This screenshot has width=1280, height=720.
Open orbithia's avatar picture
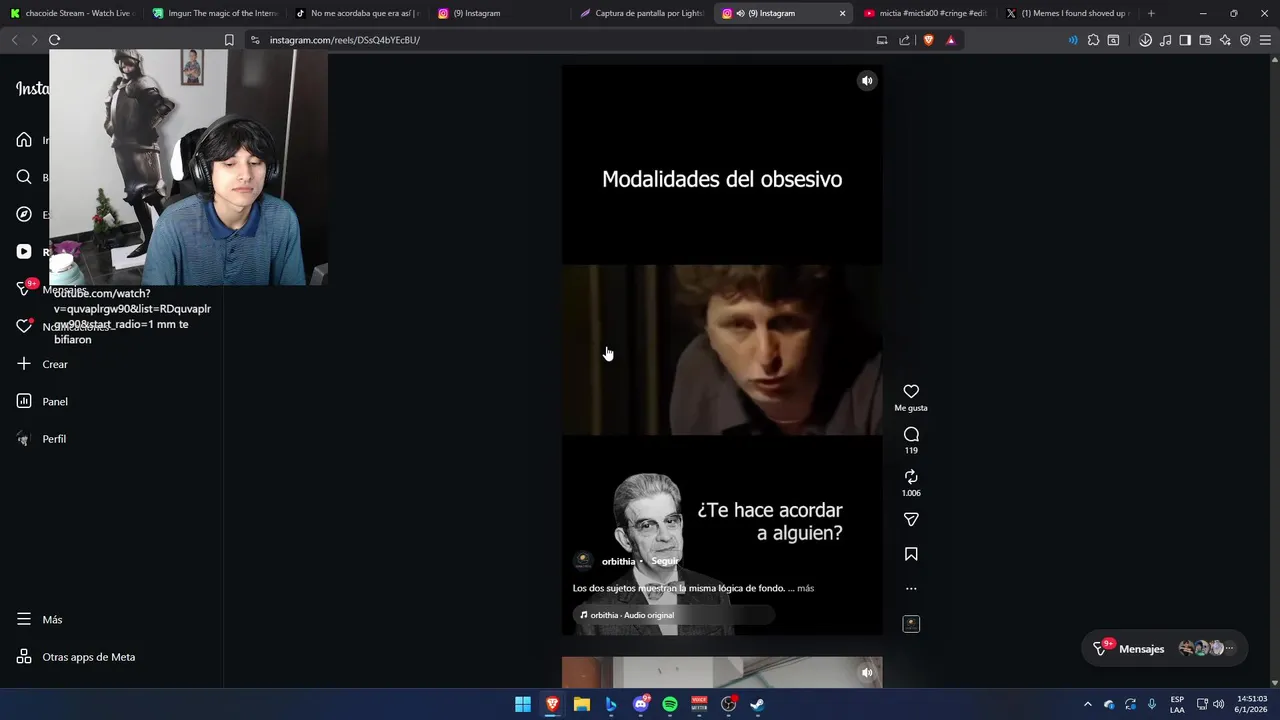pyautogui.click(x=583, y=561)
